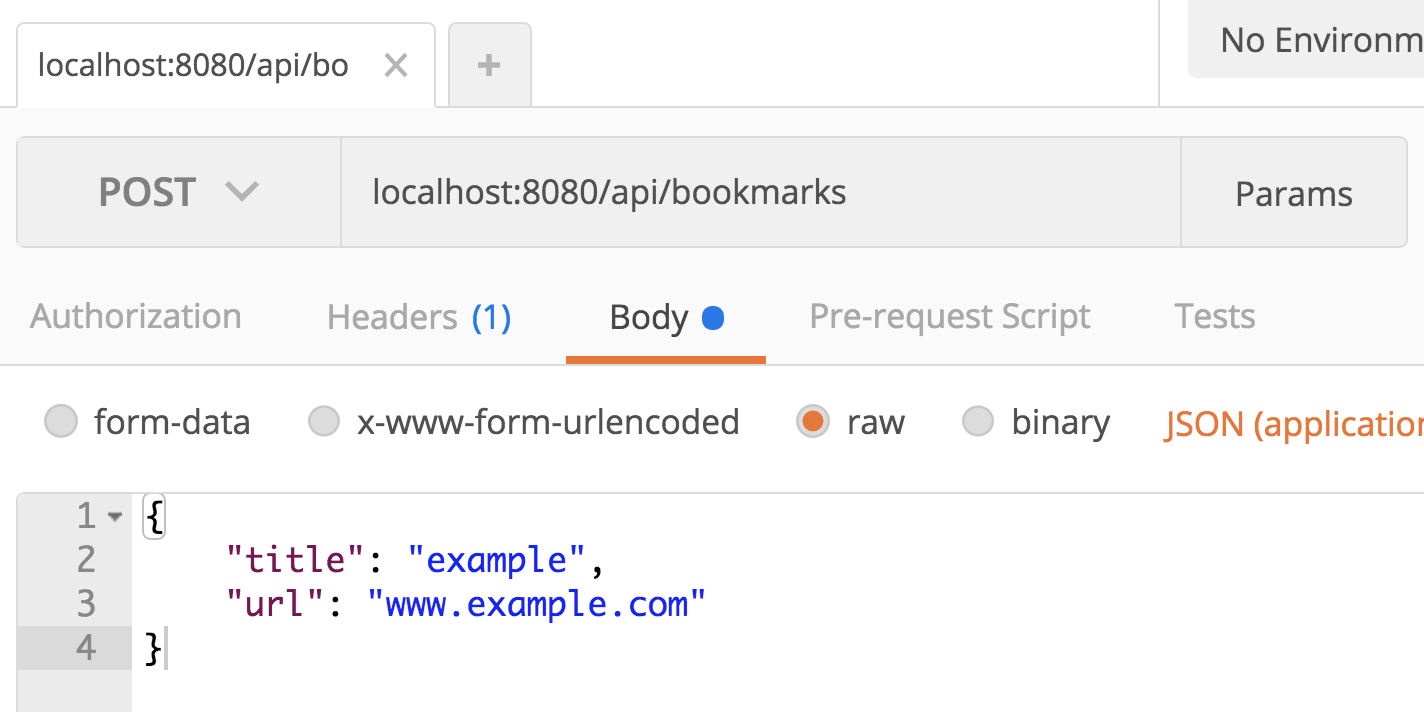The width and height of the screenshot is (1424, 712).
Task: Click line number 4 in the editor gutter
Action: [85, 647]
